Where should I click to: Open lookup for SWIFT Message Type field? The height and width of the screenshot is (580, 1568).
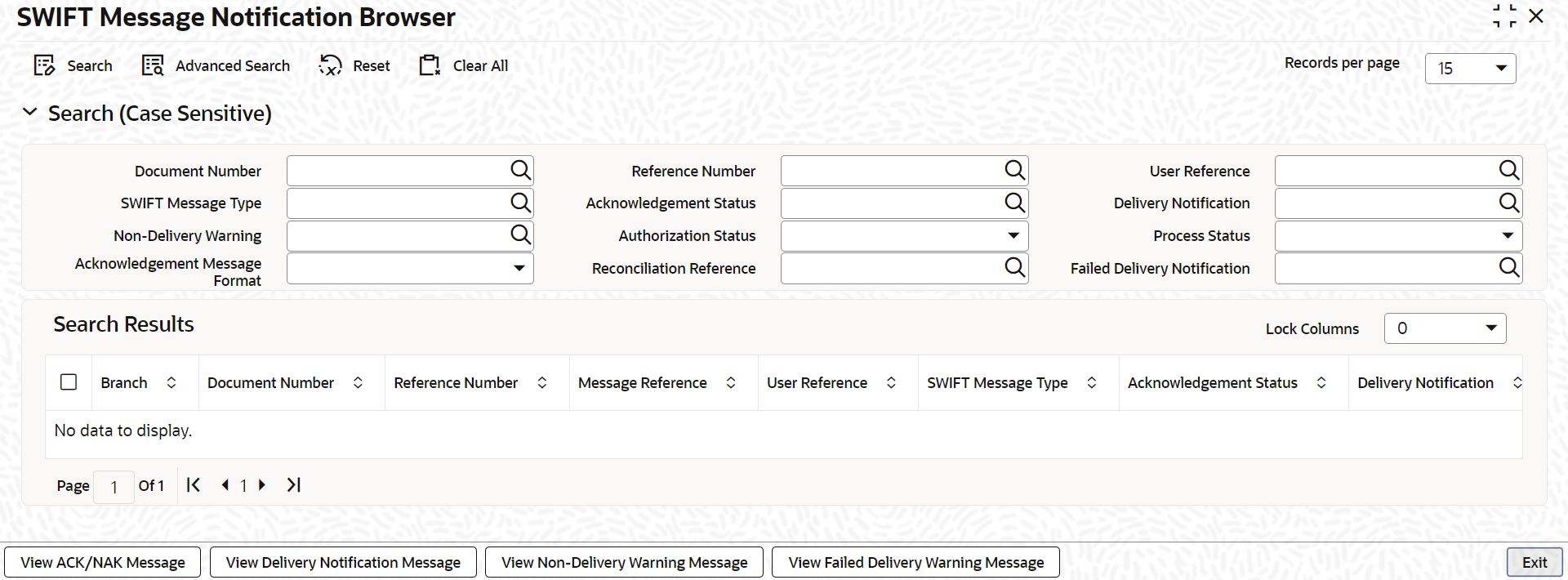(520, 203)
